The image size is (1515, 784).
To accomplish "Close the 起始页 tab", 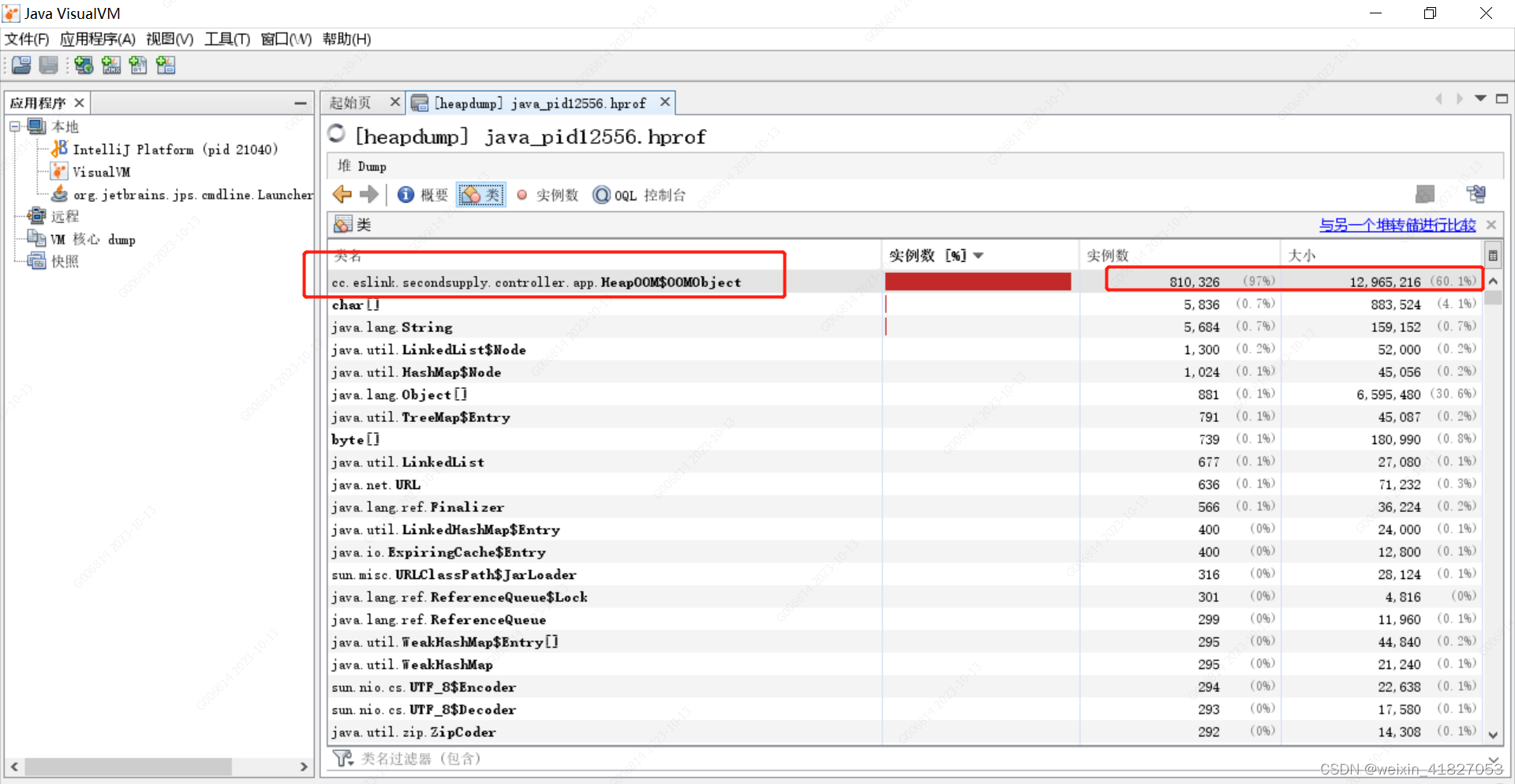I will (x=395, y=102).
